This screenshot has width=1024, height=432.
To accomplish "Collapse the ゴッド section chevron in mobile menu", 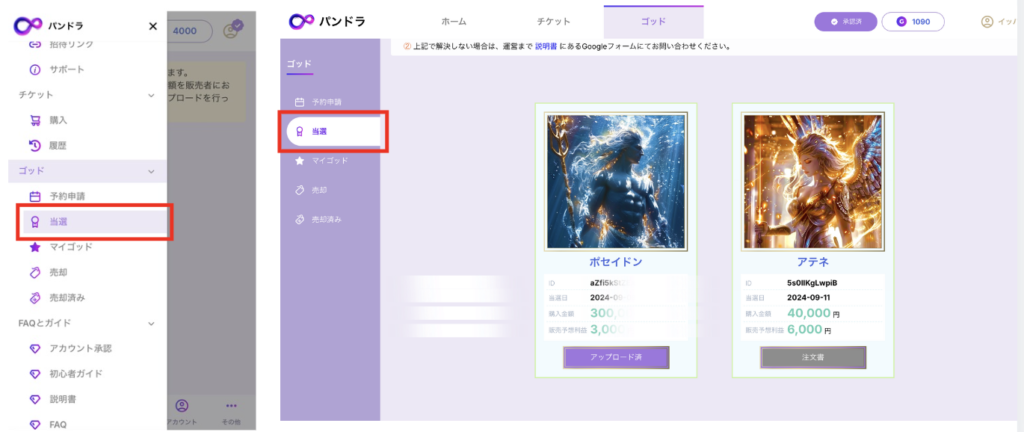I will tap(151, 172).
